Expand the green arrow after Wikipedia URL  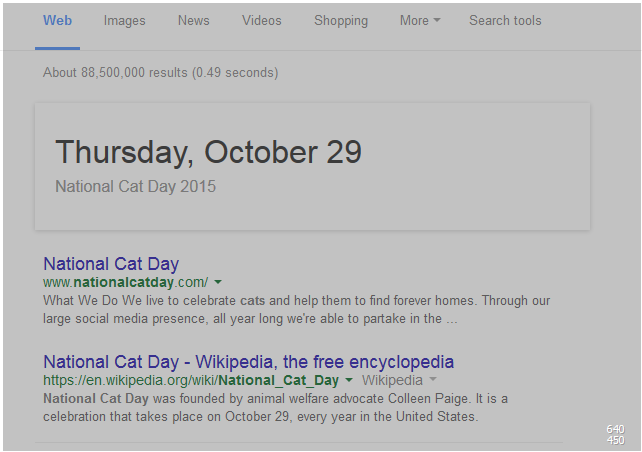(349, 380)
